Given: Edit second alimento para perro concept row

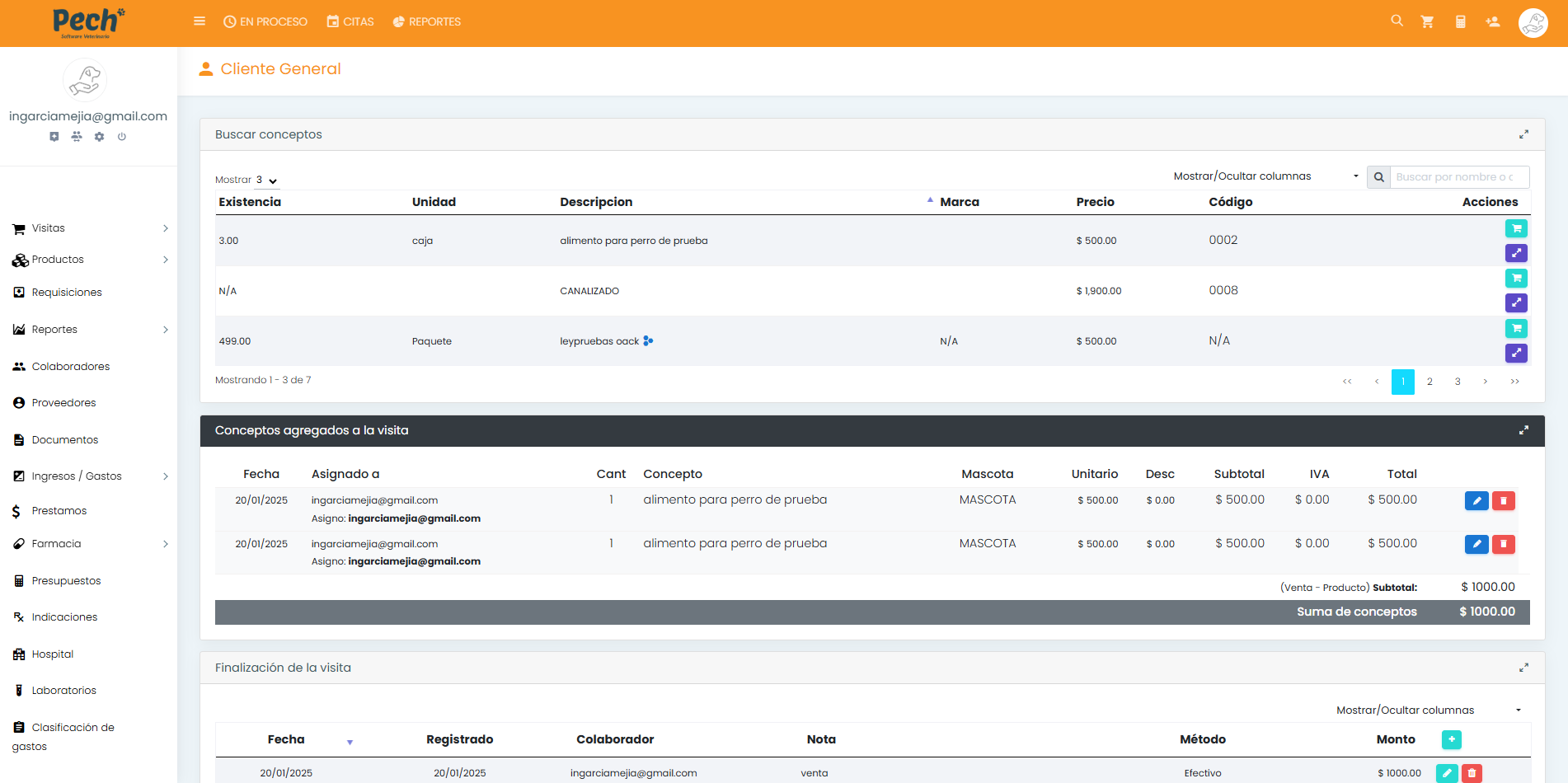Looking at the screenshot, I should pos(1476,544).
